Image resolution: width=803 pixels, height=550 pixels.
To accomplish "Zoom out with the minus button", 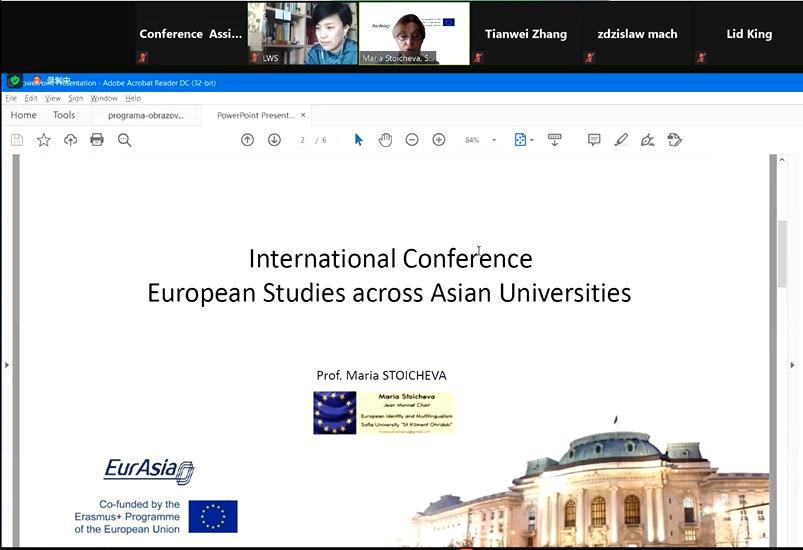I will click(x=412, y=140).
